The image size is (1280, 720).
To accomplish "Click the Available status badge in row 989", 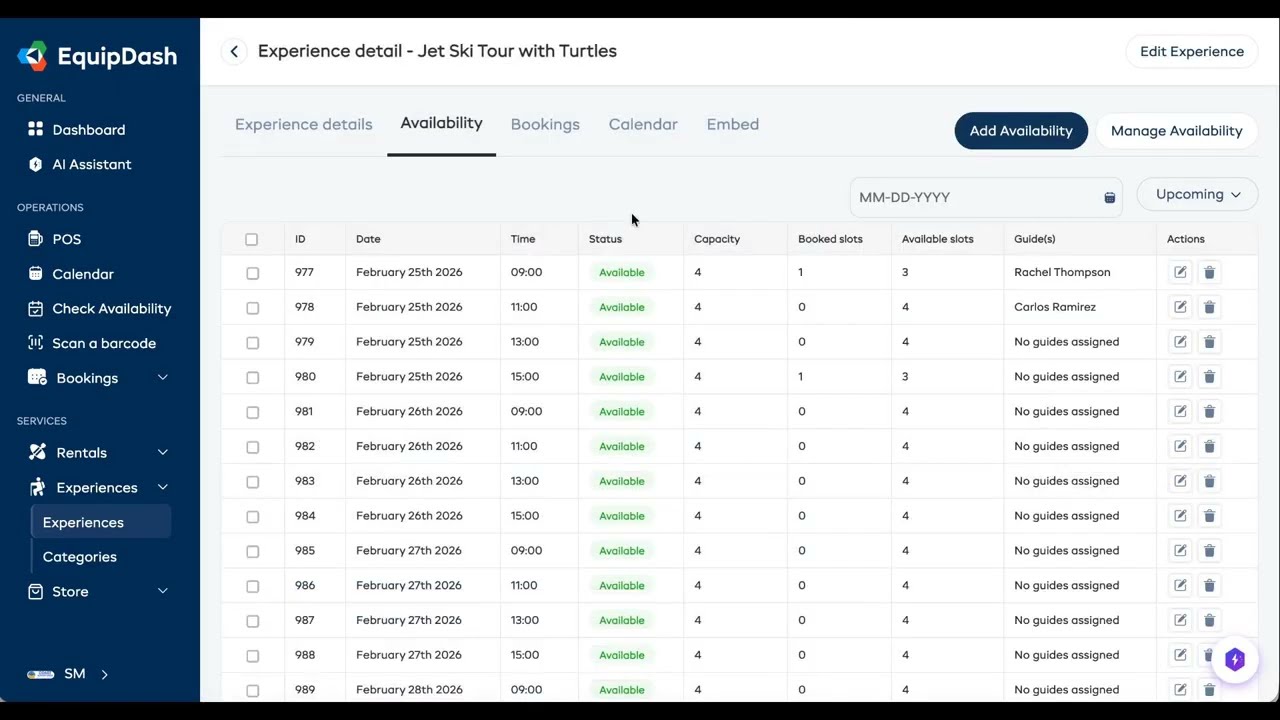I will tap(622, 690).
